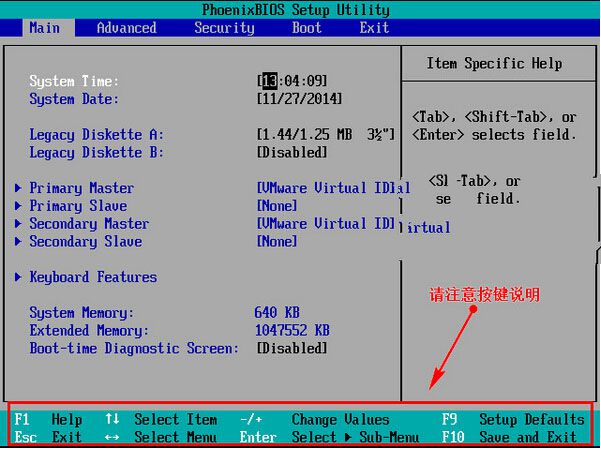Toggle Legacy Diskette B Disabled setting
601x449 pixels.
point(292,153)
